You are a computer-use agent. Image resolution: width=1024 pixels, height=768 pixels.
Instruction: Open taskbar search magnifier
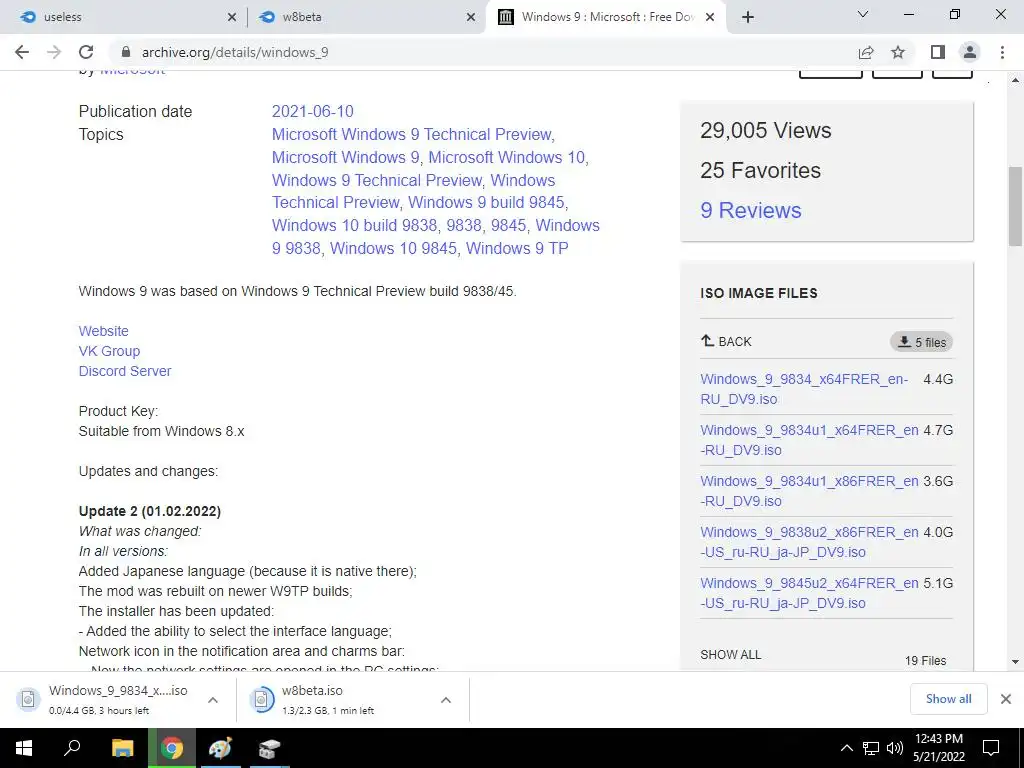[x=72, y=748]
